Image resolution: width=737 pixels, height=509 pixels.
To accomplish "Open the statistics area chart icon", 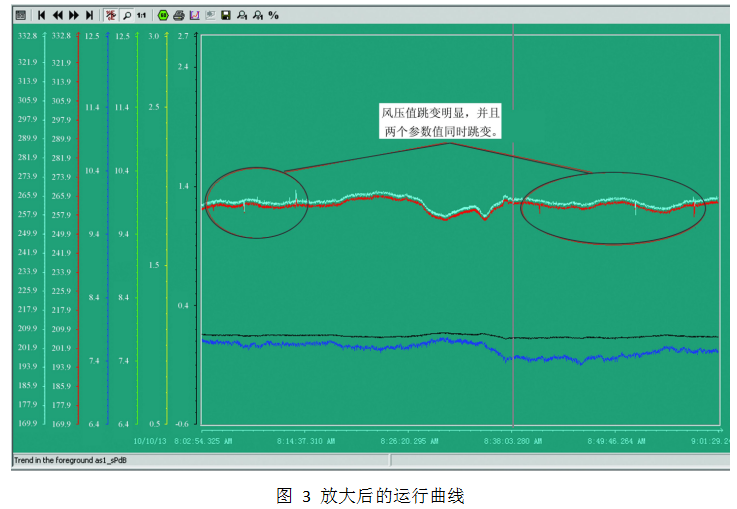I will point(194,15).
